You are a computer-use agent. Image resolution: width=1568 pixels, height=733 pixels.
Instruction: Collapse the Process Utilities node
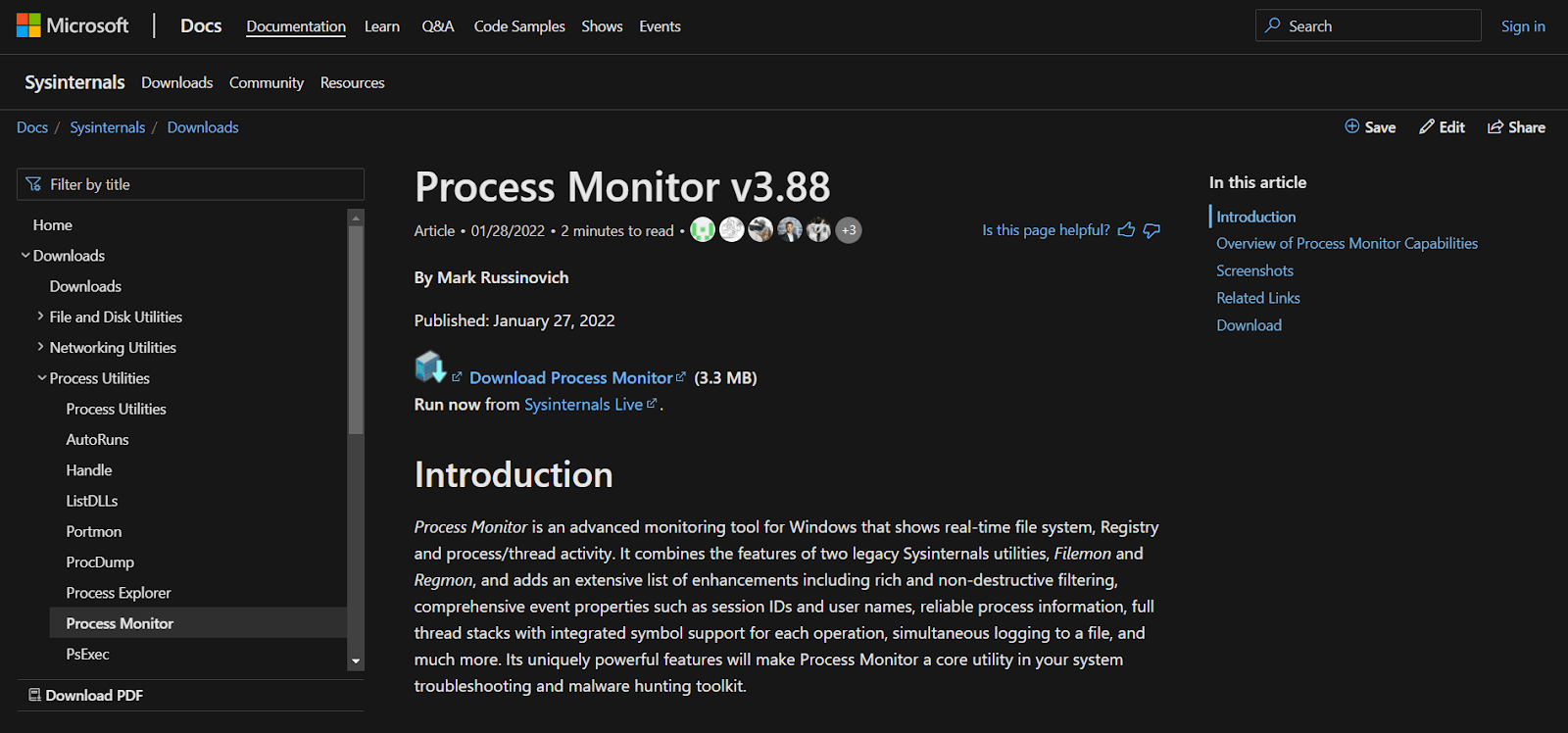(42, 377)
